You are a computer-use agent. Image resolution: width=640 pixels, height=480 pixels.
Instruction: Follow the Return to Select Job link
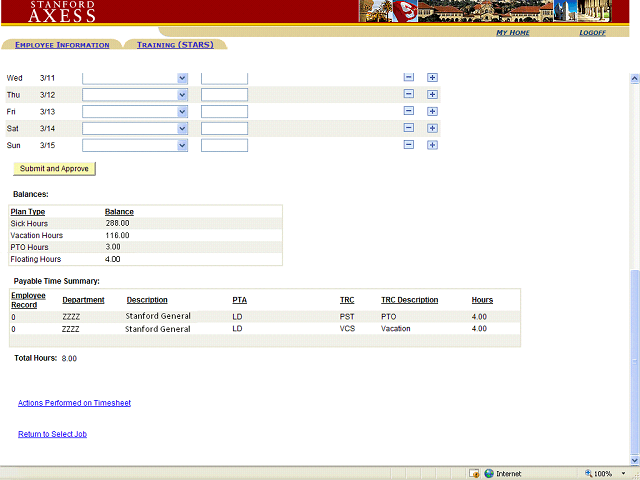(58, 434)
